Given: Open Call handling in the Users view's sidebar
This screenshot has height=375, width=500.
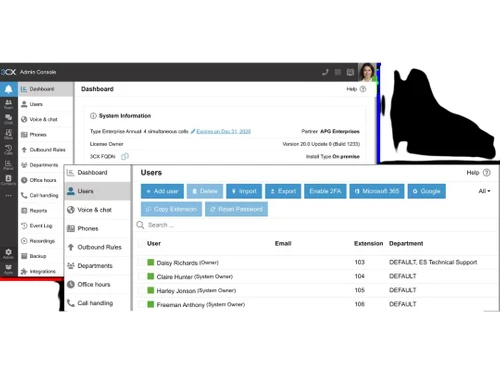Looking at the screenshot, I should [x=97, y=303].
